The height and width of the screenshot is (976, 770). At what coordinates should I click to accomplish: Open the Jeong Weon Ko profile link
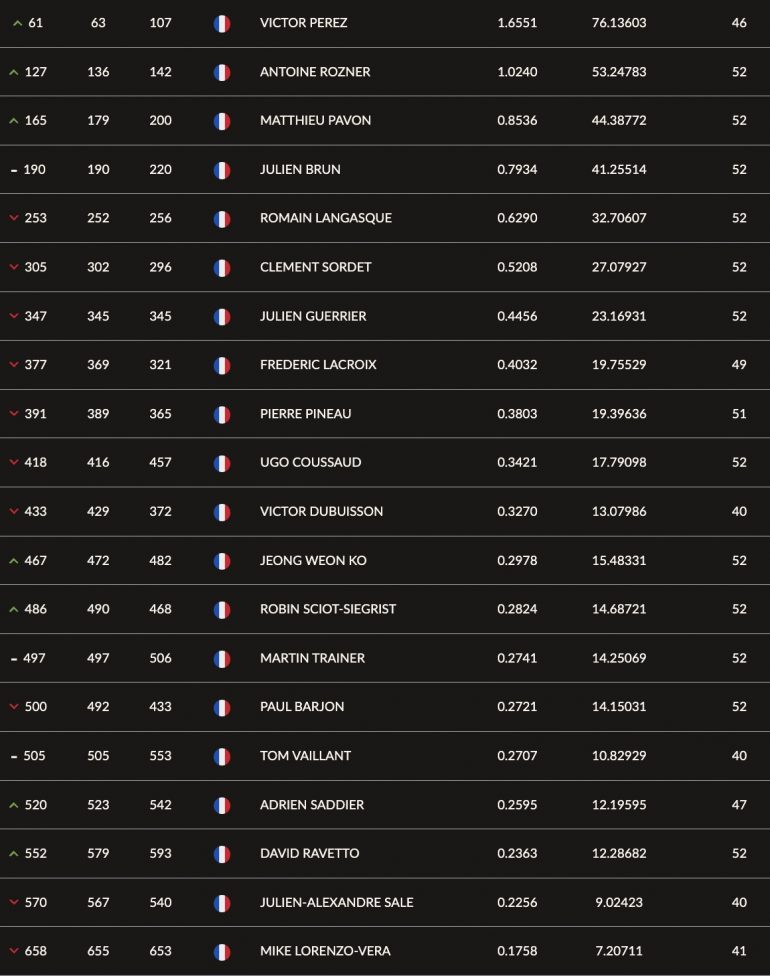pos(313,561)
